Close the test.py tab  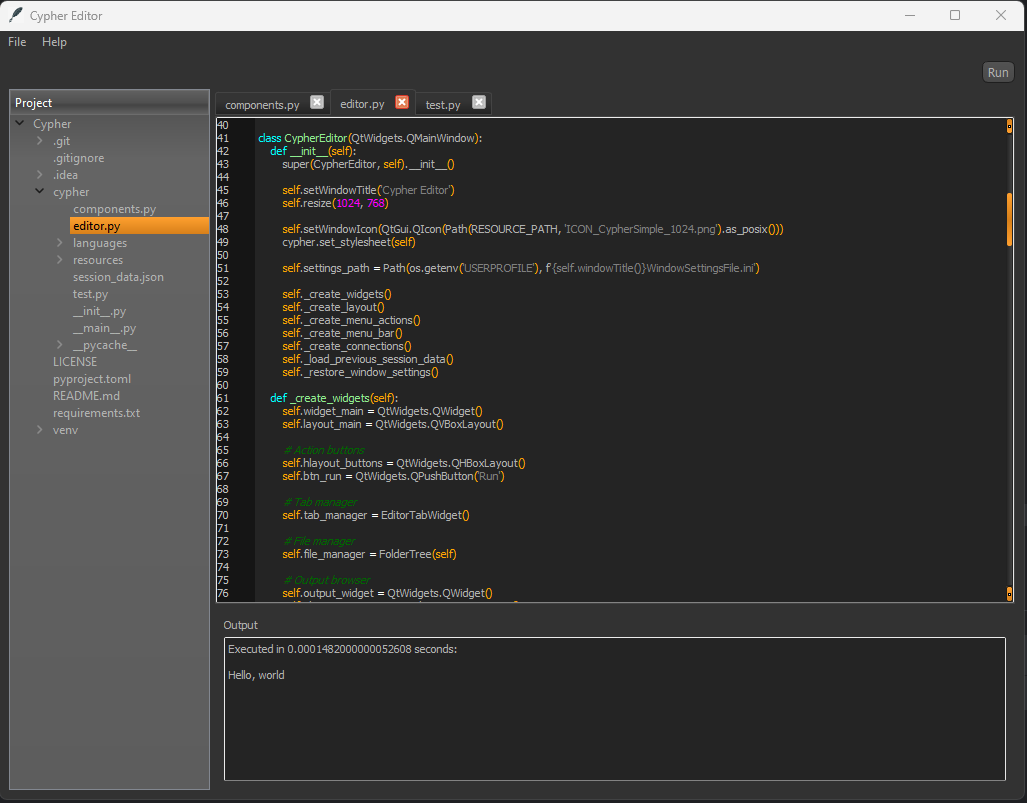[479, 102]
